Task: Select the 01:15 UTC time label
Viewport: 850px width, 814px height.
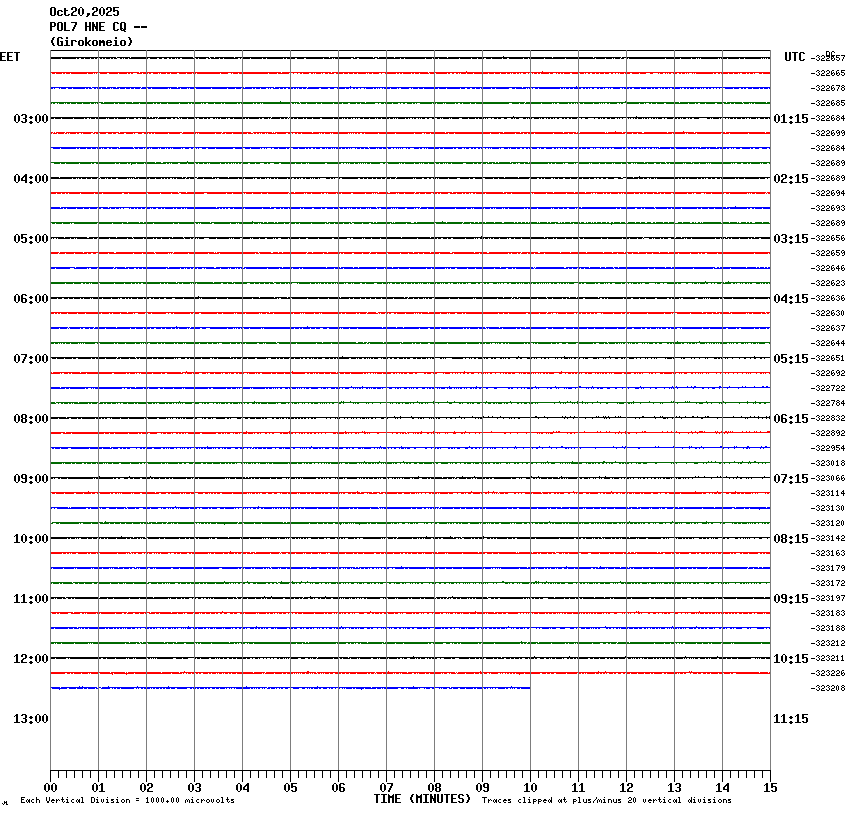Action: tap(791, 119)
